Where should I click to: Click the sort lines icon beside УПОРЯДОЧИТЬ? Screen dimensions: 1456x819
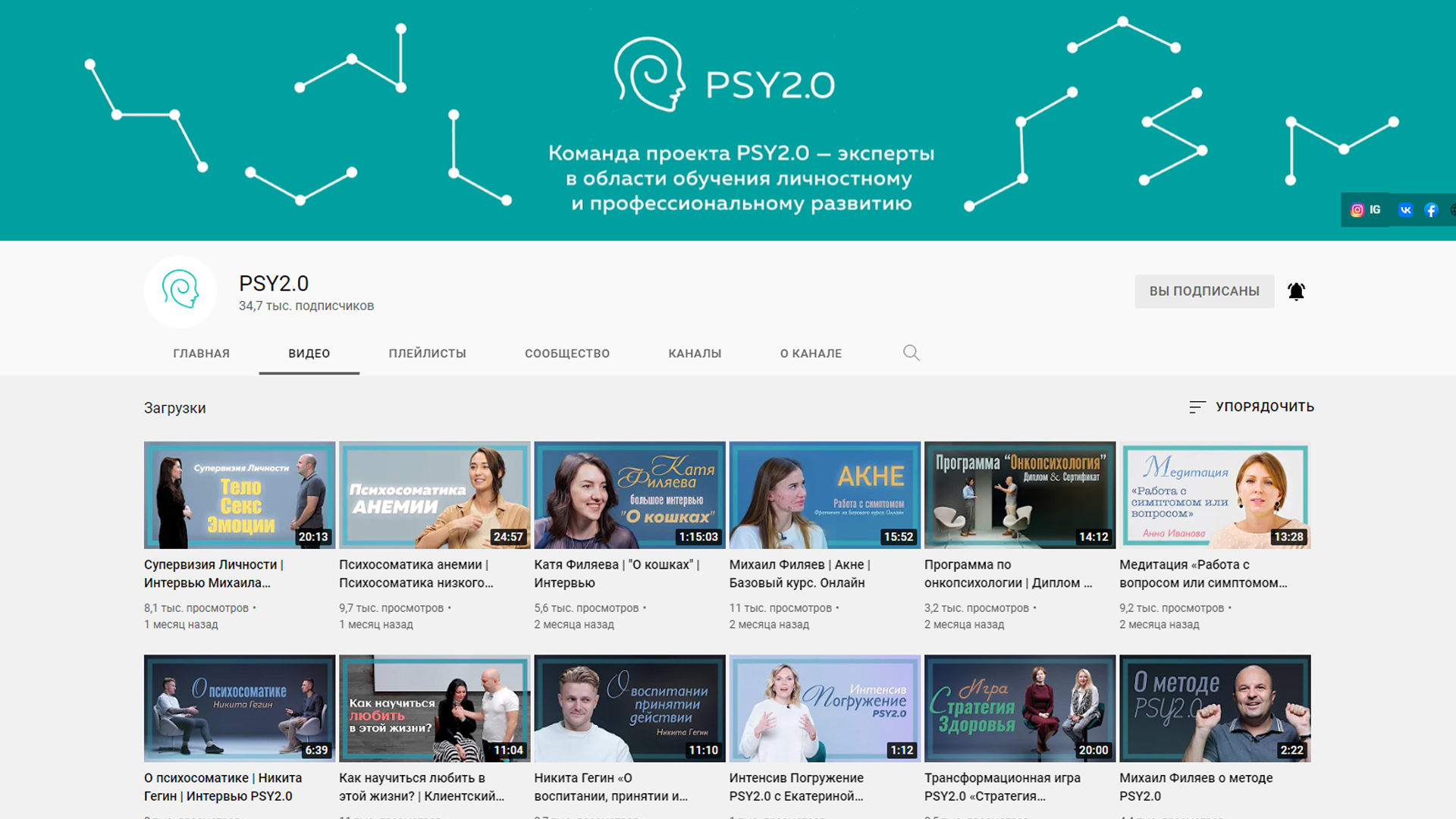point(1197,407)
